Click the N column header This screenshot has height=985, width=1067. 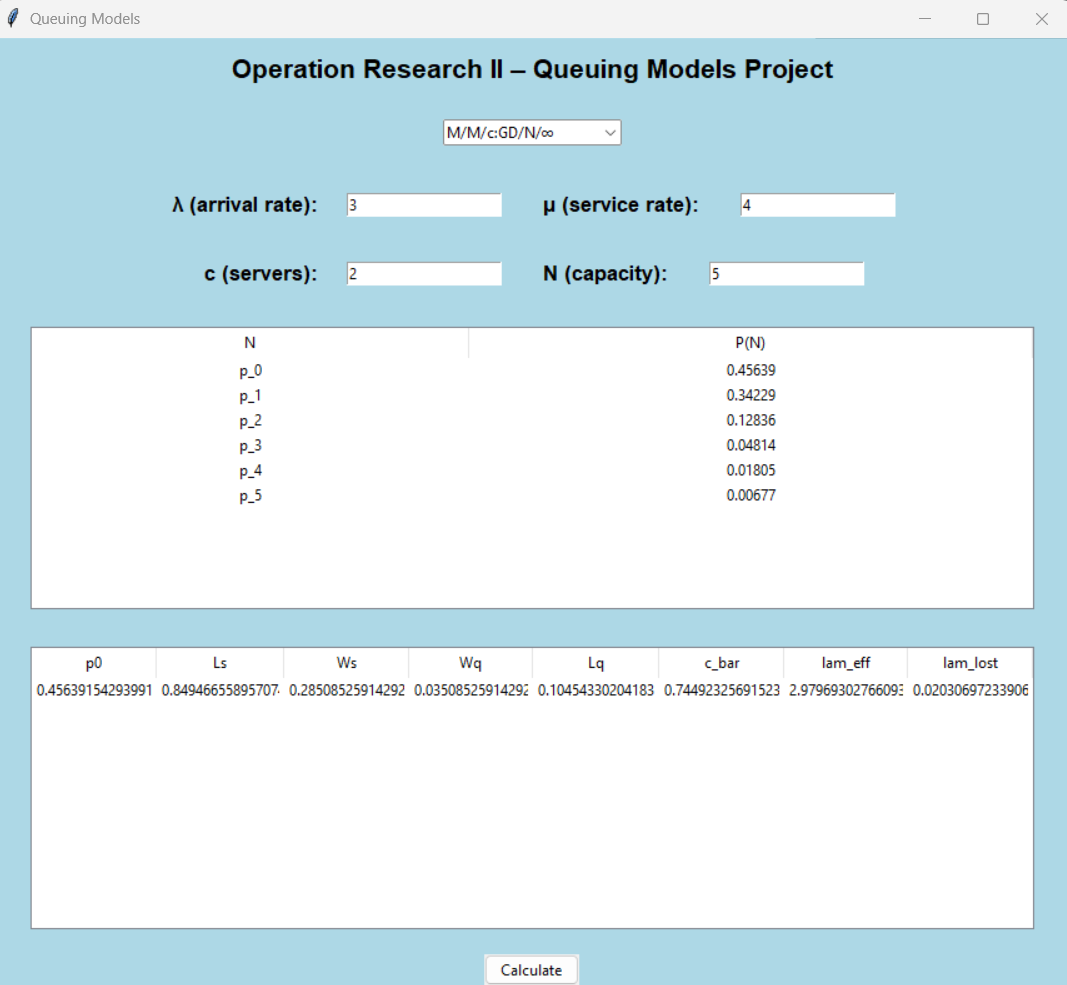(x=250, y=342)
